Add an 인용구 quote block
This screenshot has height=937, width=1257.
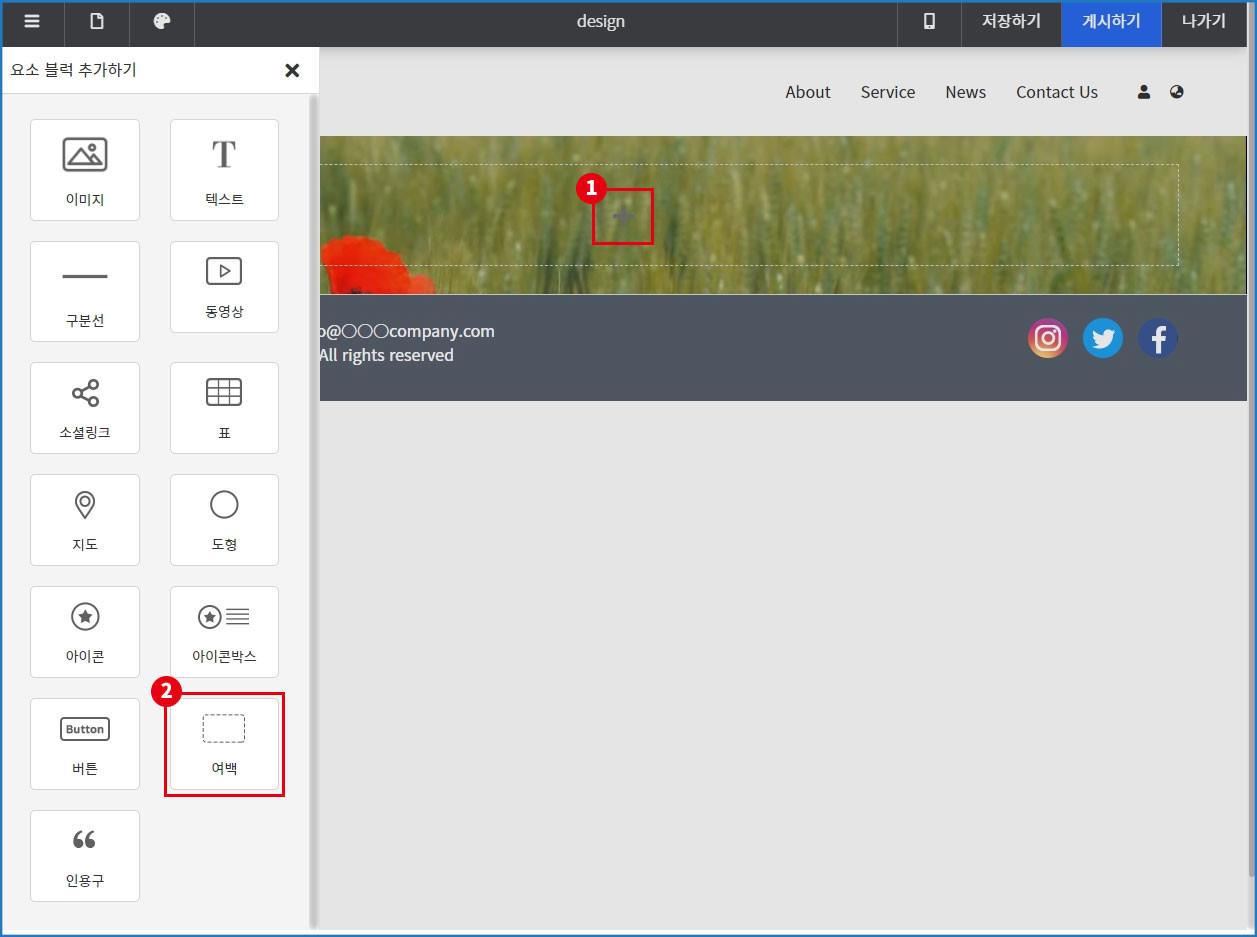point(85,856)
